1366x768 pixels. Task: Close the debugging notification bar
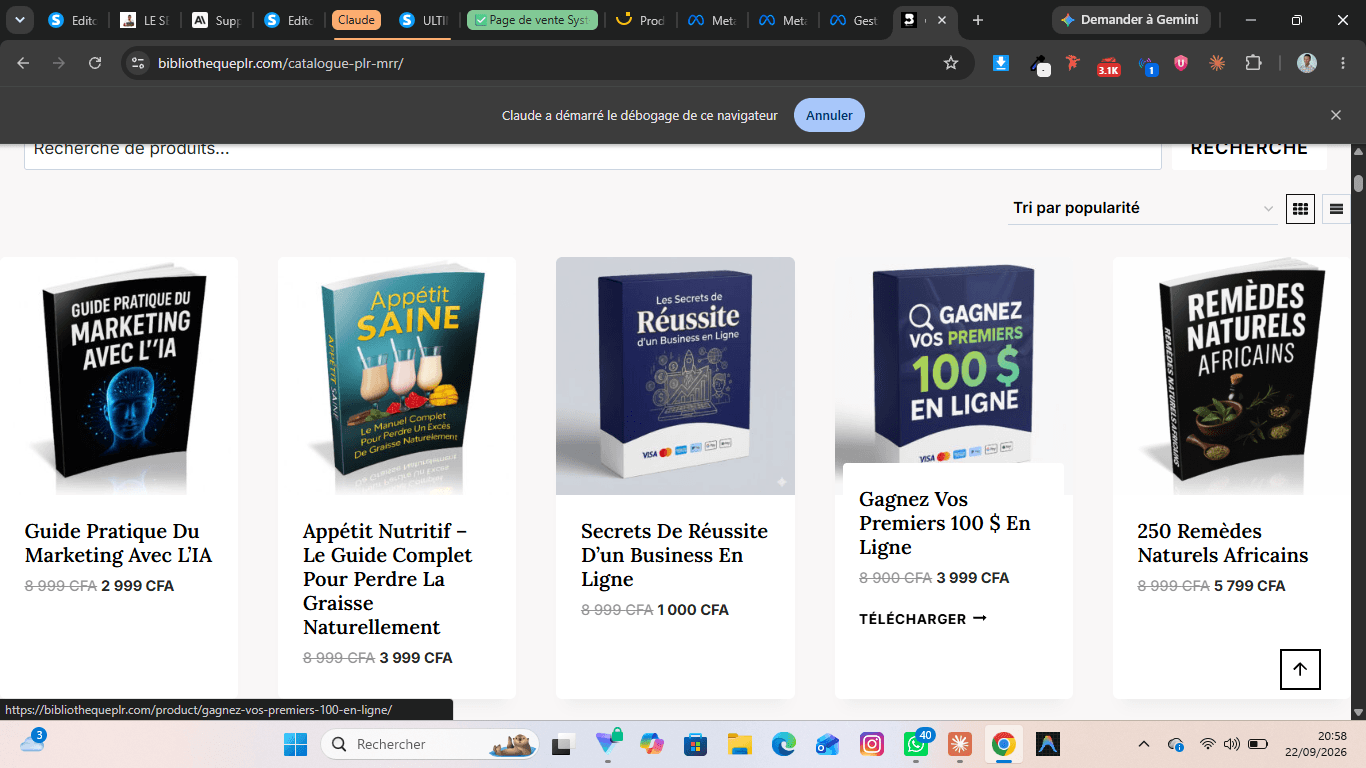(x=1336, y=115)
